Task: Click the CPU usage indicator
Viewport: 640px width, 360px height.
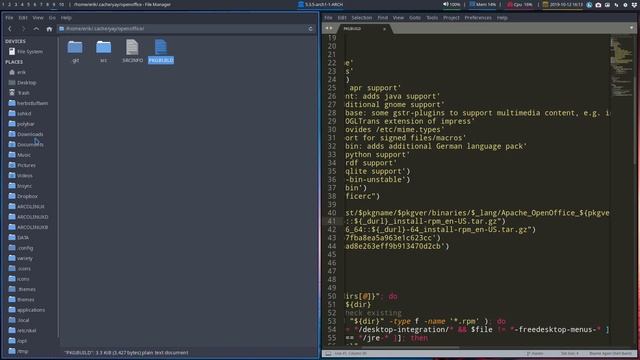Action: [520, 4]
